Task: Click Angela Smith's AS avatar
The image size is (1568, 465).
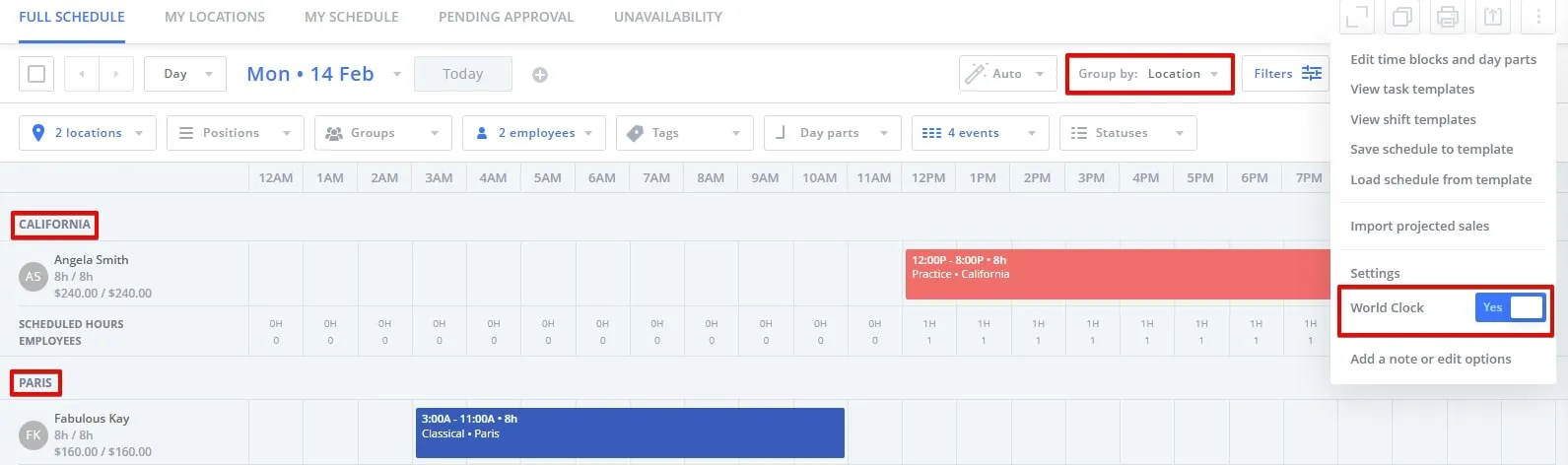Action: [x=34, y=276]
